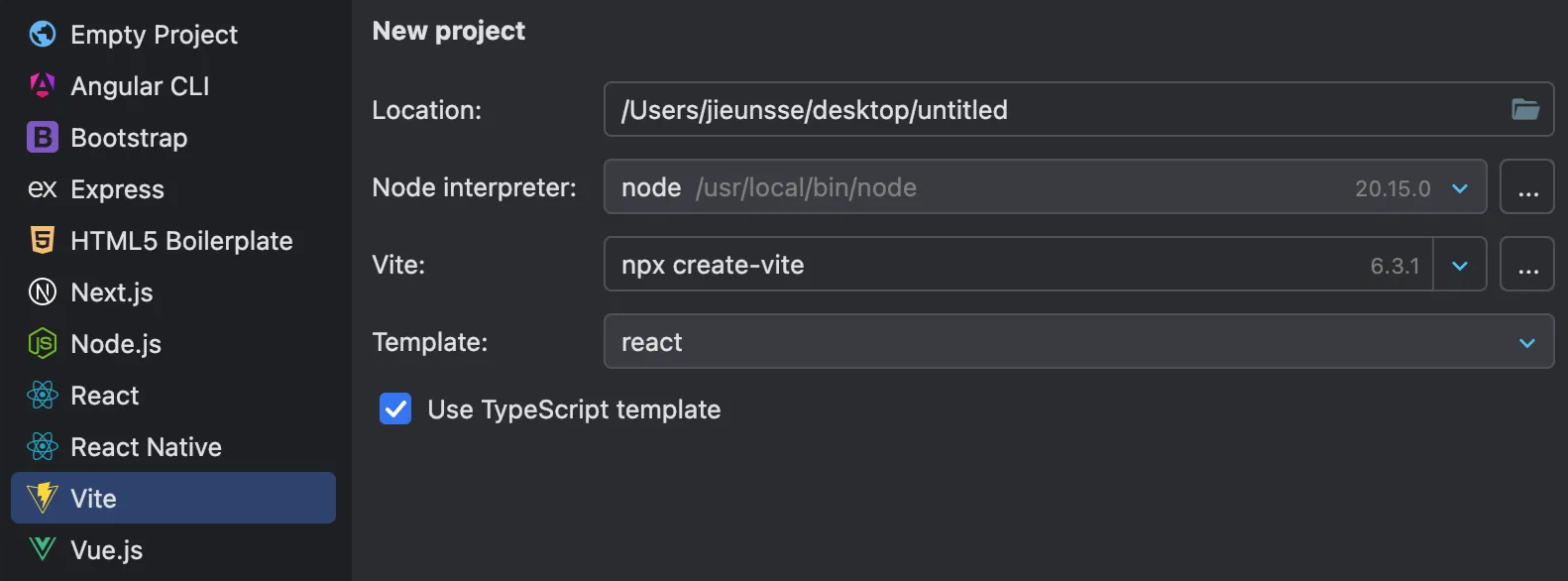Select Vite project type
The height and width of the screenshot is (581, 1568).
click(x=173, y=498)
